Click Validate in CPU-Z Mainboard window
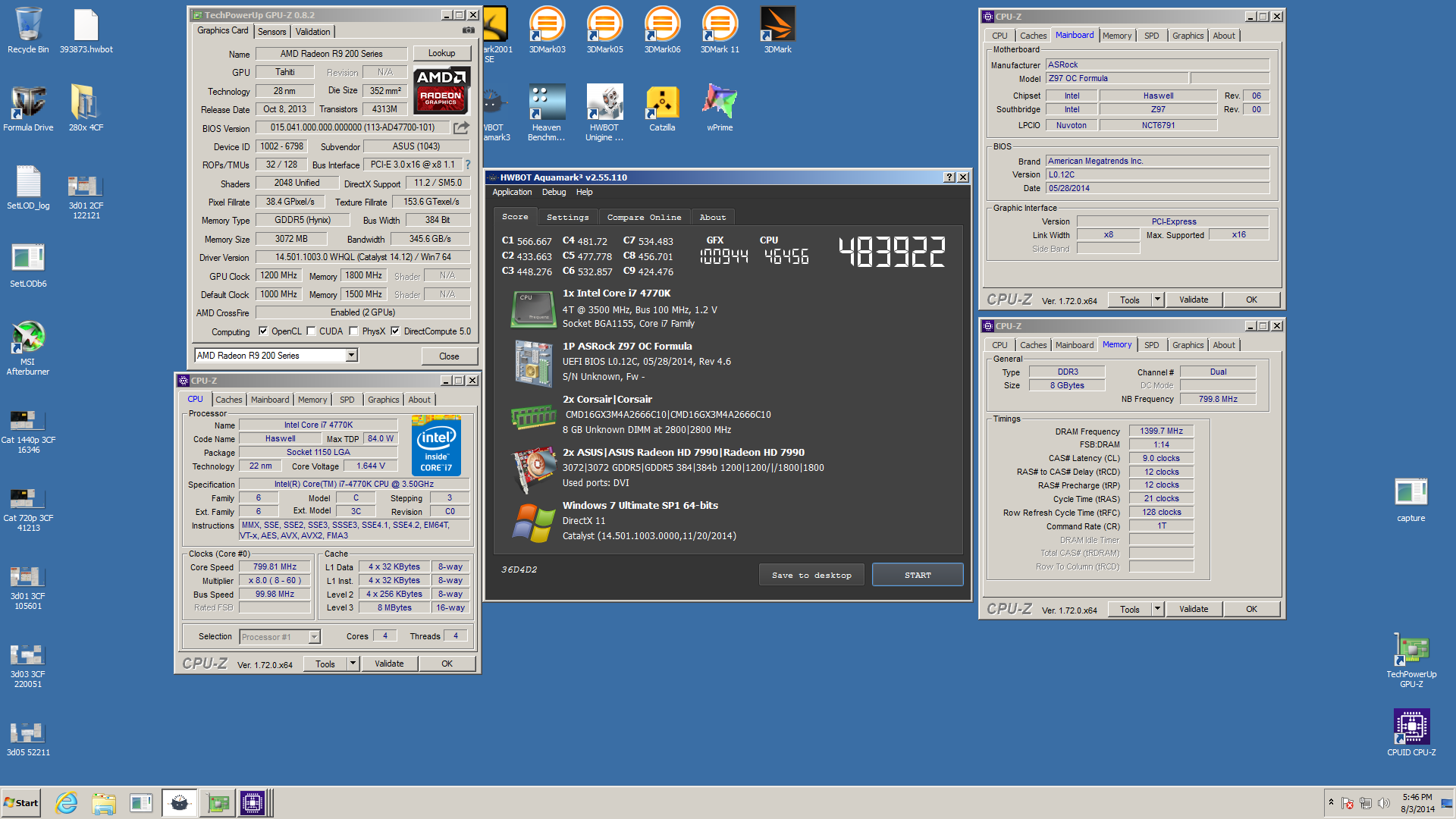This screenshot has height=819, width=1456. 1194,300
